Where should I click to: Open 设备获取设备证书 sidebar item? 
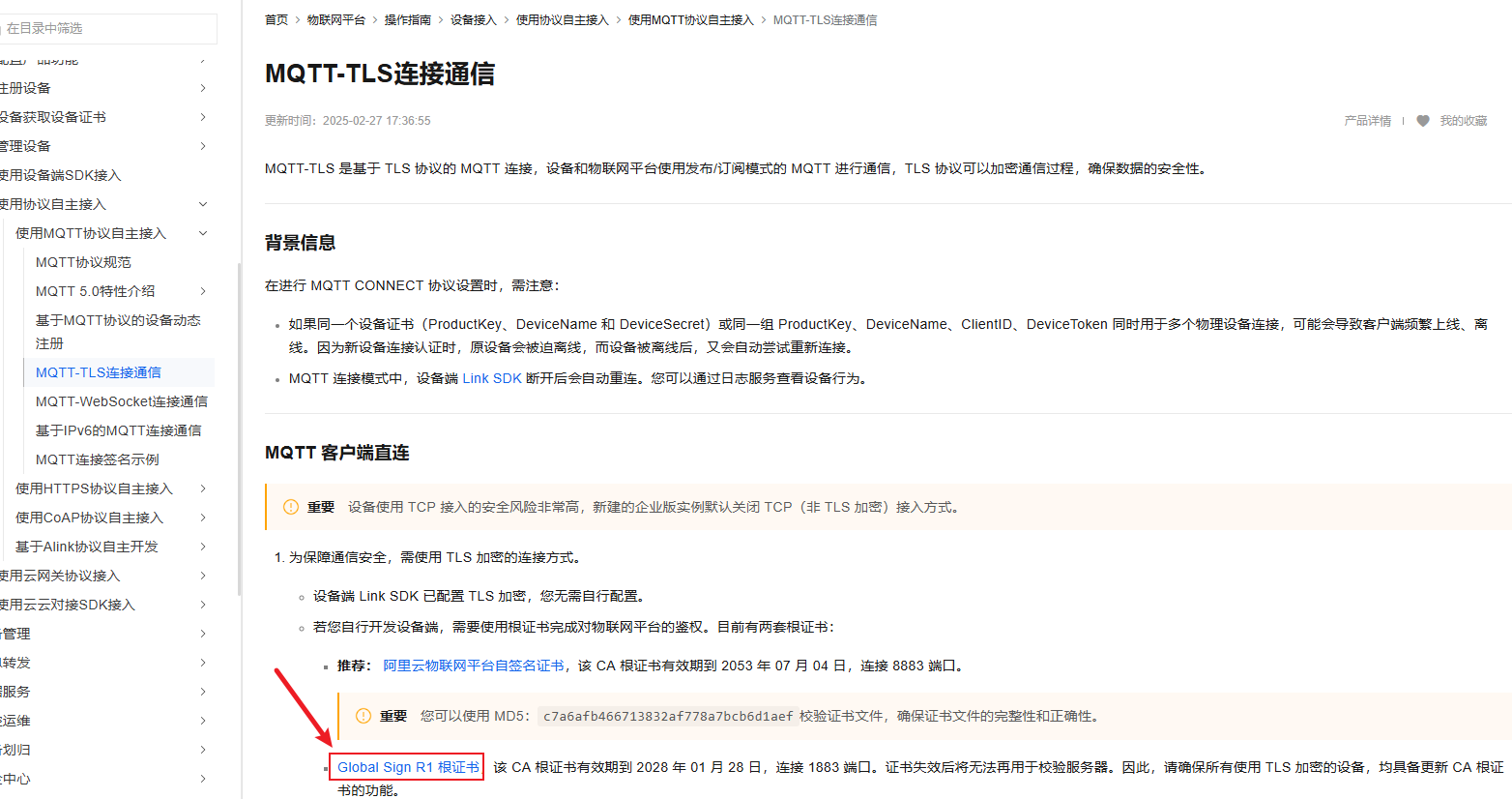tap(53, 117)
